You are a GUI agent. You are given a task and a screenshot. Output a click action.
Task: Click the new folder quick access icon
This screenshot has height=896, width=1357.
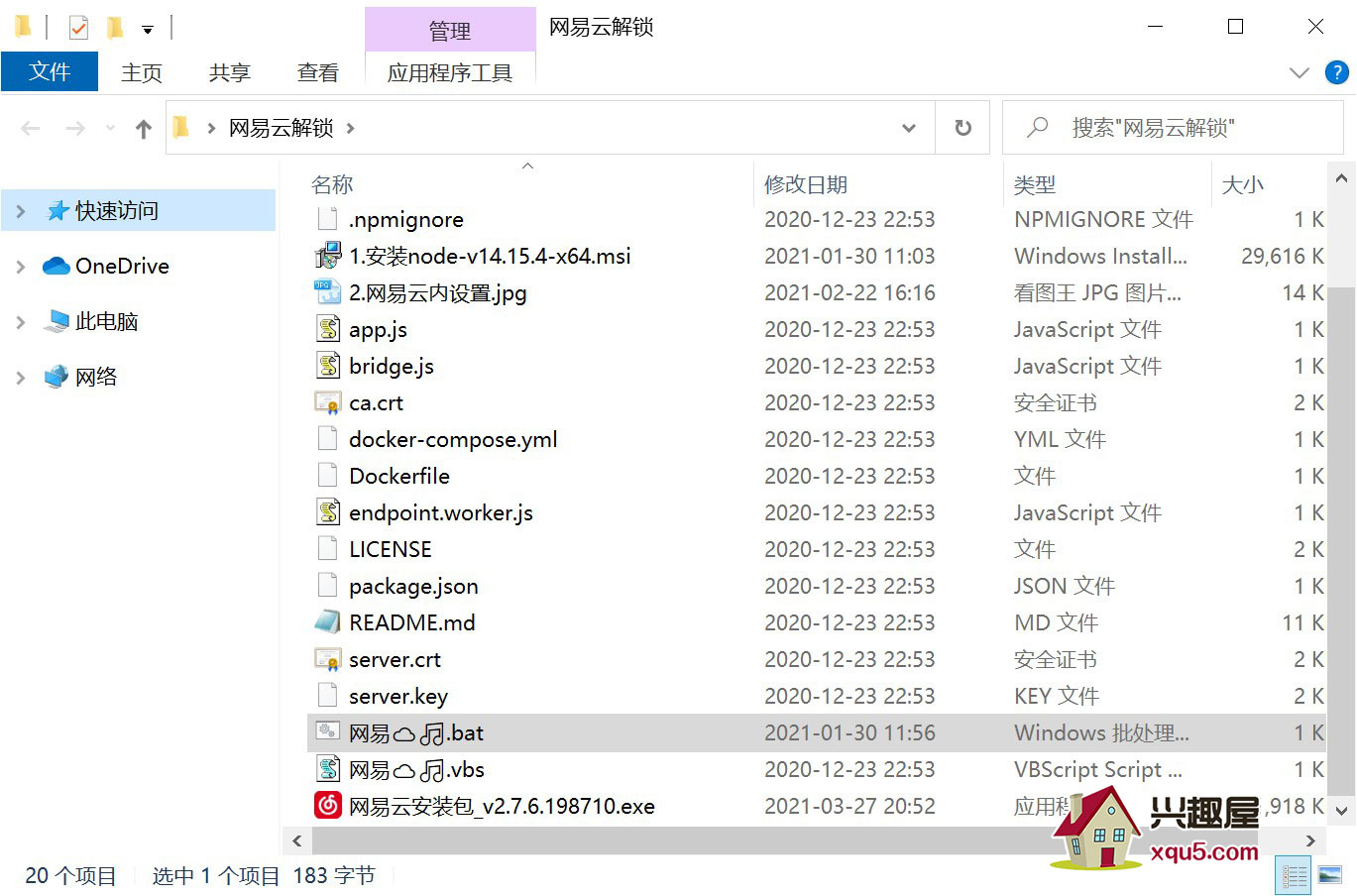115,27
